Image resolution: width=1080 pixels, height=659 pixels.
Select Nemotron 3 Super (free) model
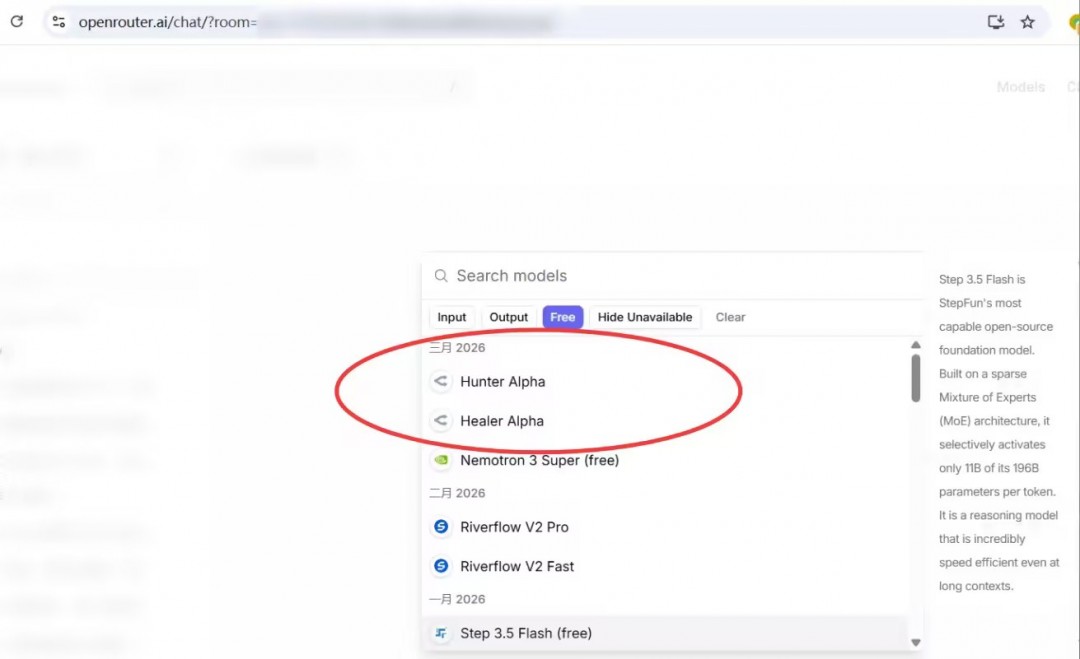point(666,460)
